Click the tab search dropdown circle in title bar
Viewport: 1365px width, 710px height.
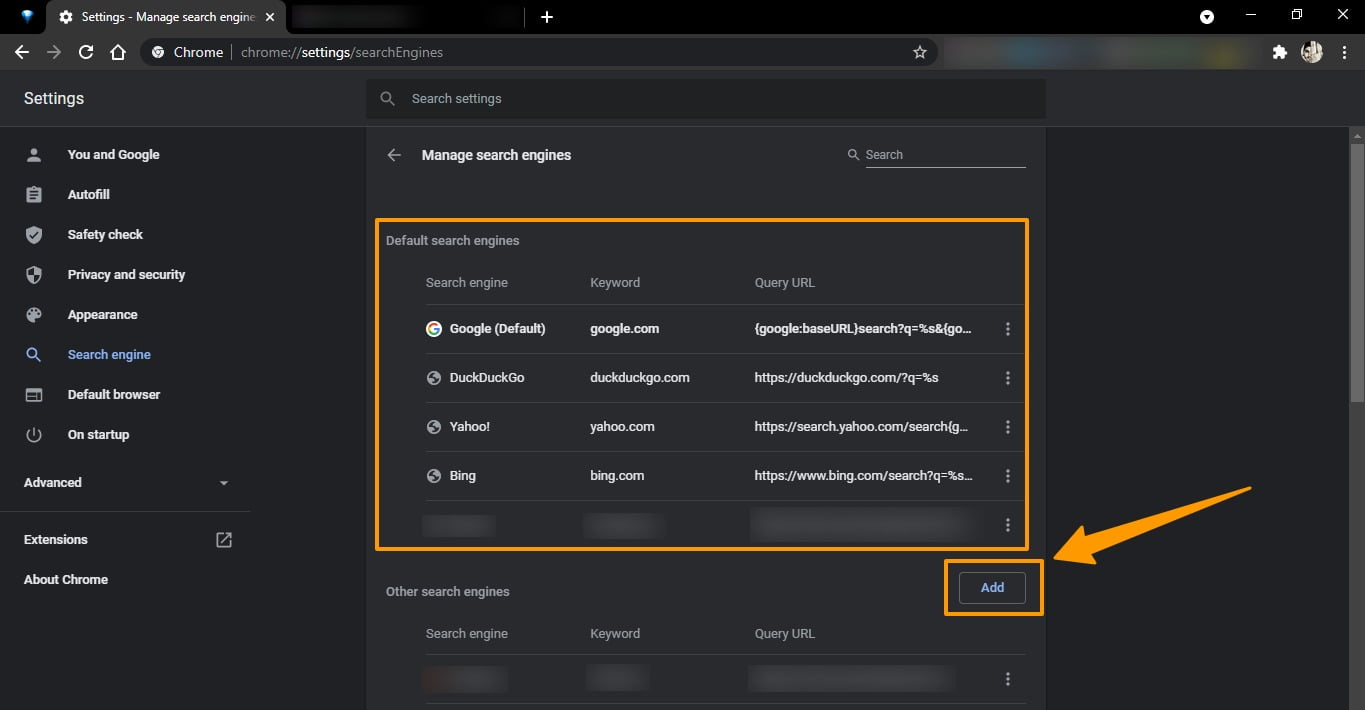[x=1207, y=16]
